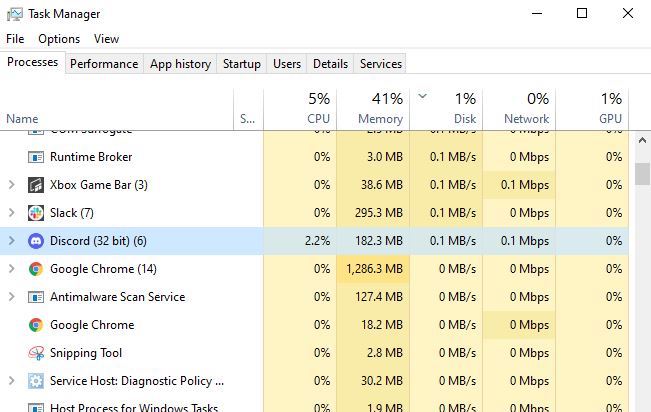Switch to the App history tab

click(180, 64)
